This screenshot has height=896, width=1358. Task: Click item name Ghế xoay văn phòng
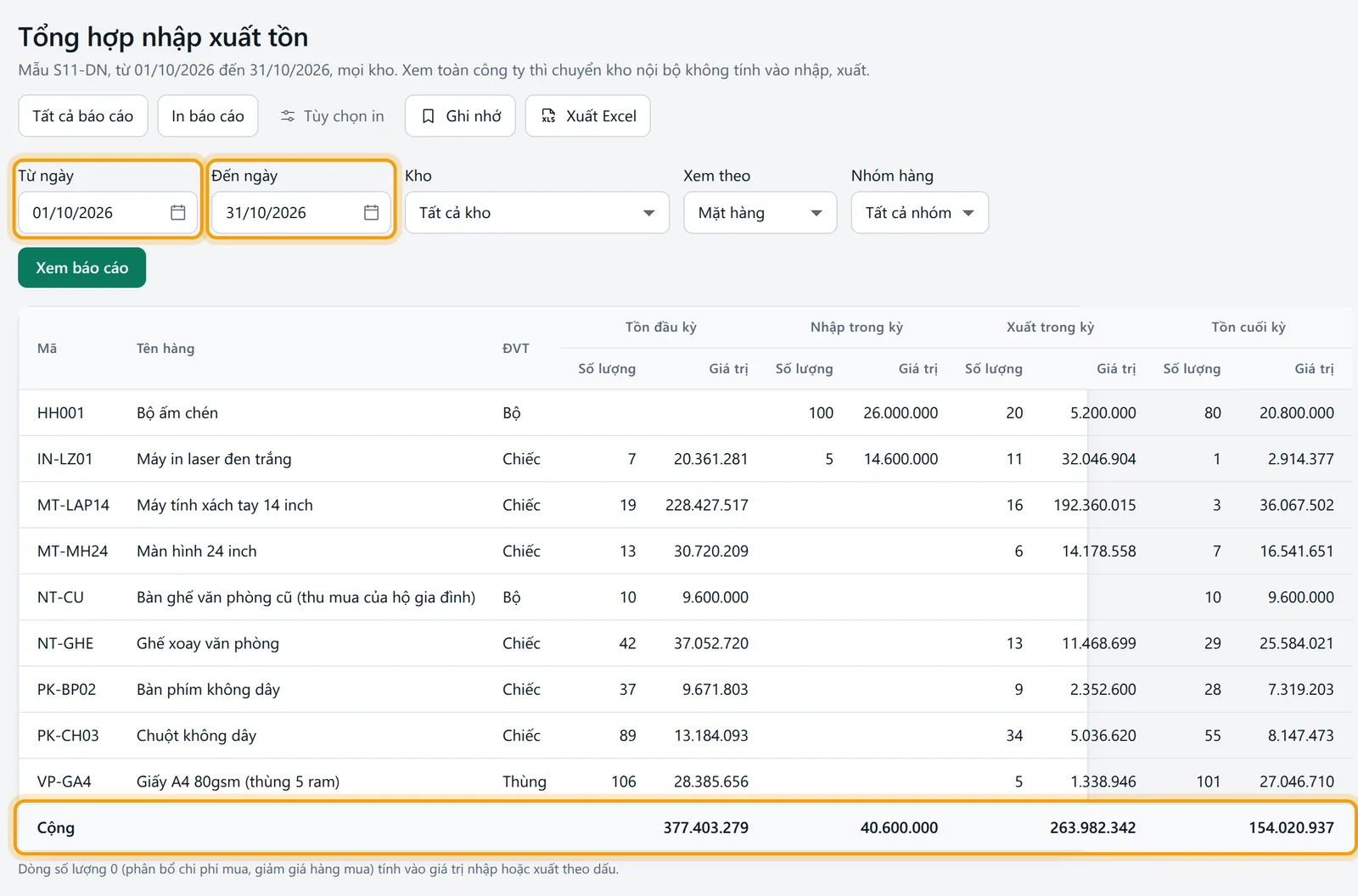pyautogui.click(x=208, y=643)
